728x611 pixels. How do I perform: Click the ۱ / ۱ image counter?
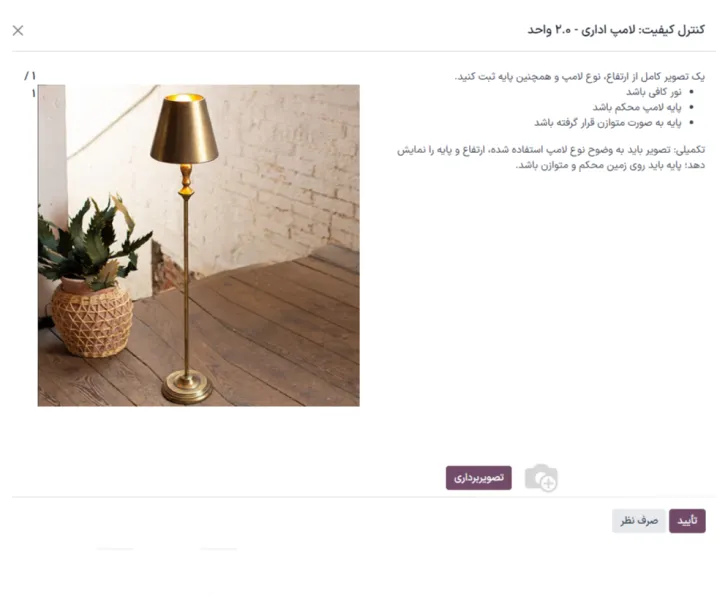coord(31,84)
